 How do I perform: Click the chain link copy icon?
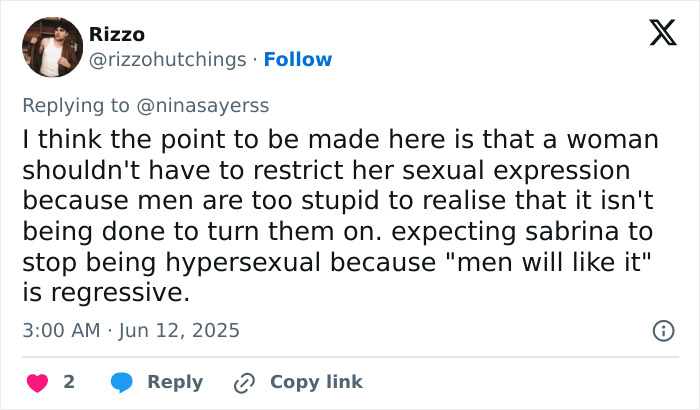244,382
